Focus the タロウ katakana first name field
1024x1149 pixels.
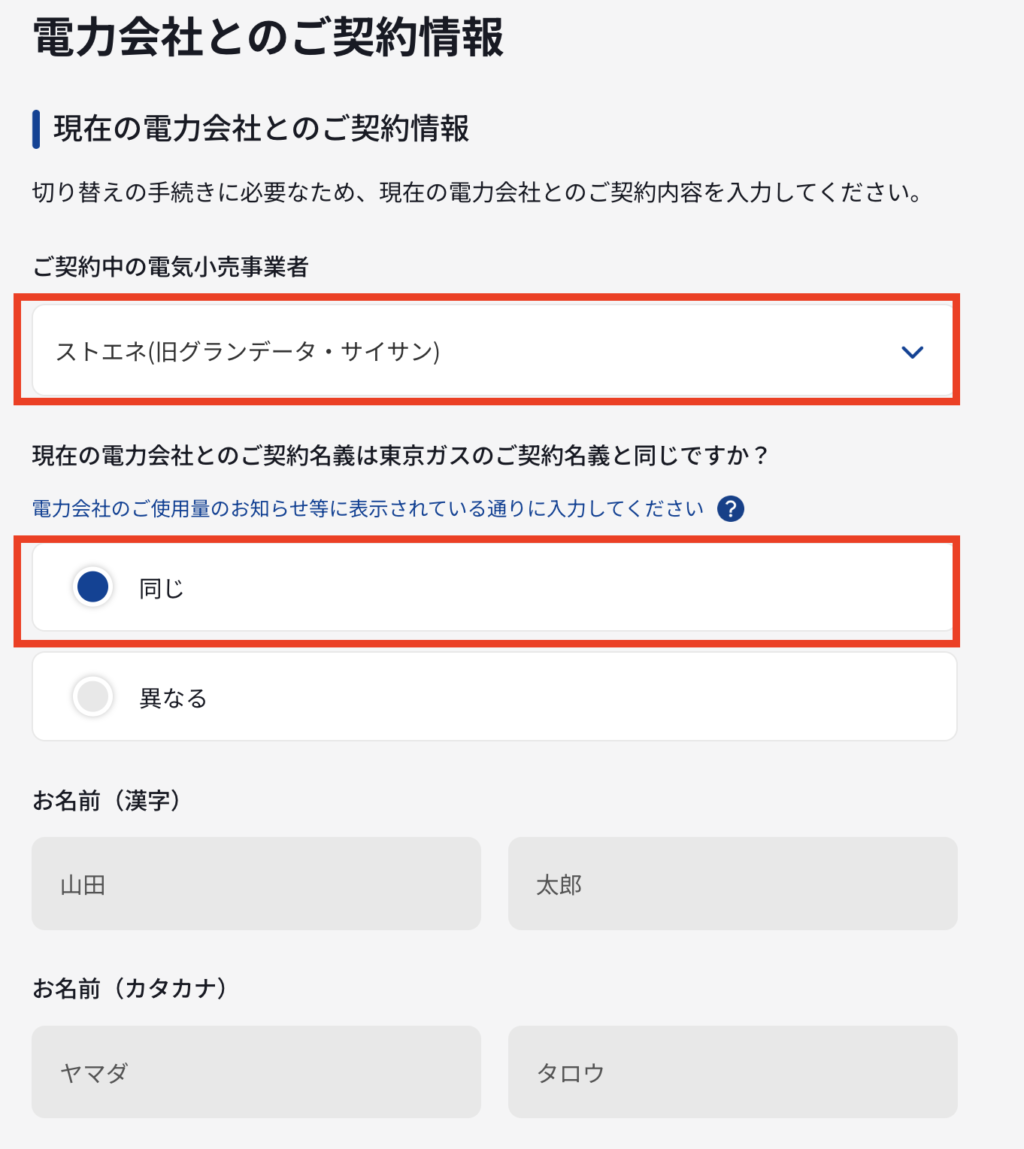click(x=733, y=1072)
